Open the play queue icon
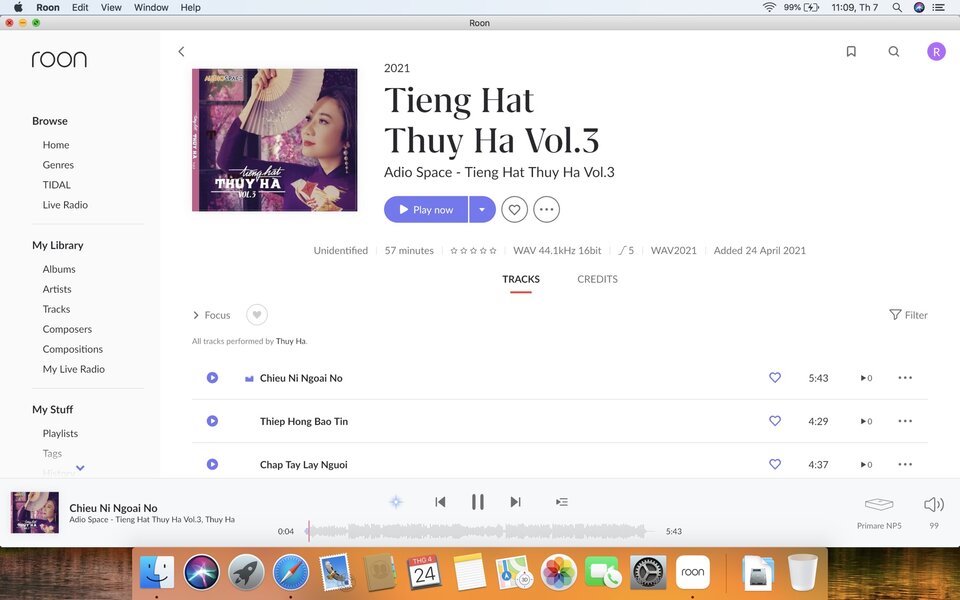Image resolution: width=960 pixels, height=600 pixels. (x=562, y=502)
